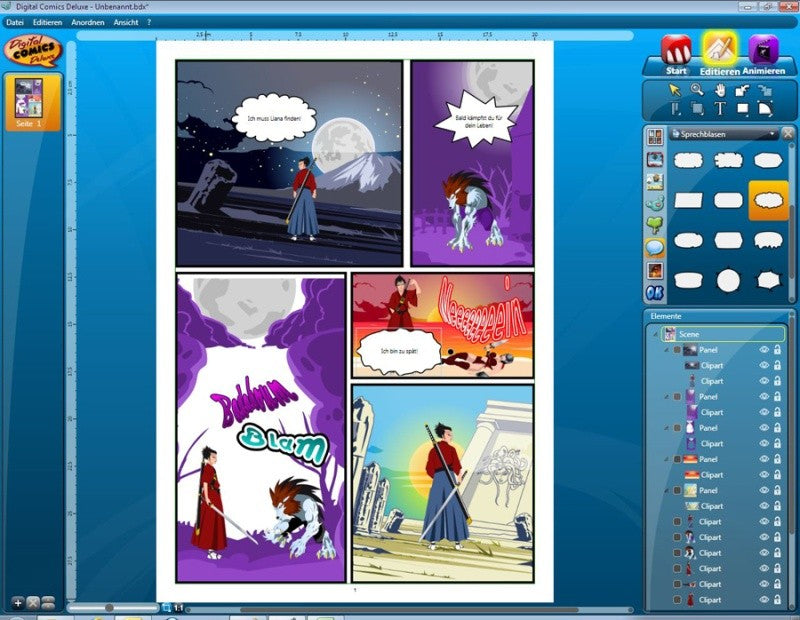Image resolution: width=800 pixels, height=620 pixels.
Task: Pick the spiky burst speech bubble
Action: [768, 280]
